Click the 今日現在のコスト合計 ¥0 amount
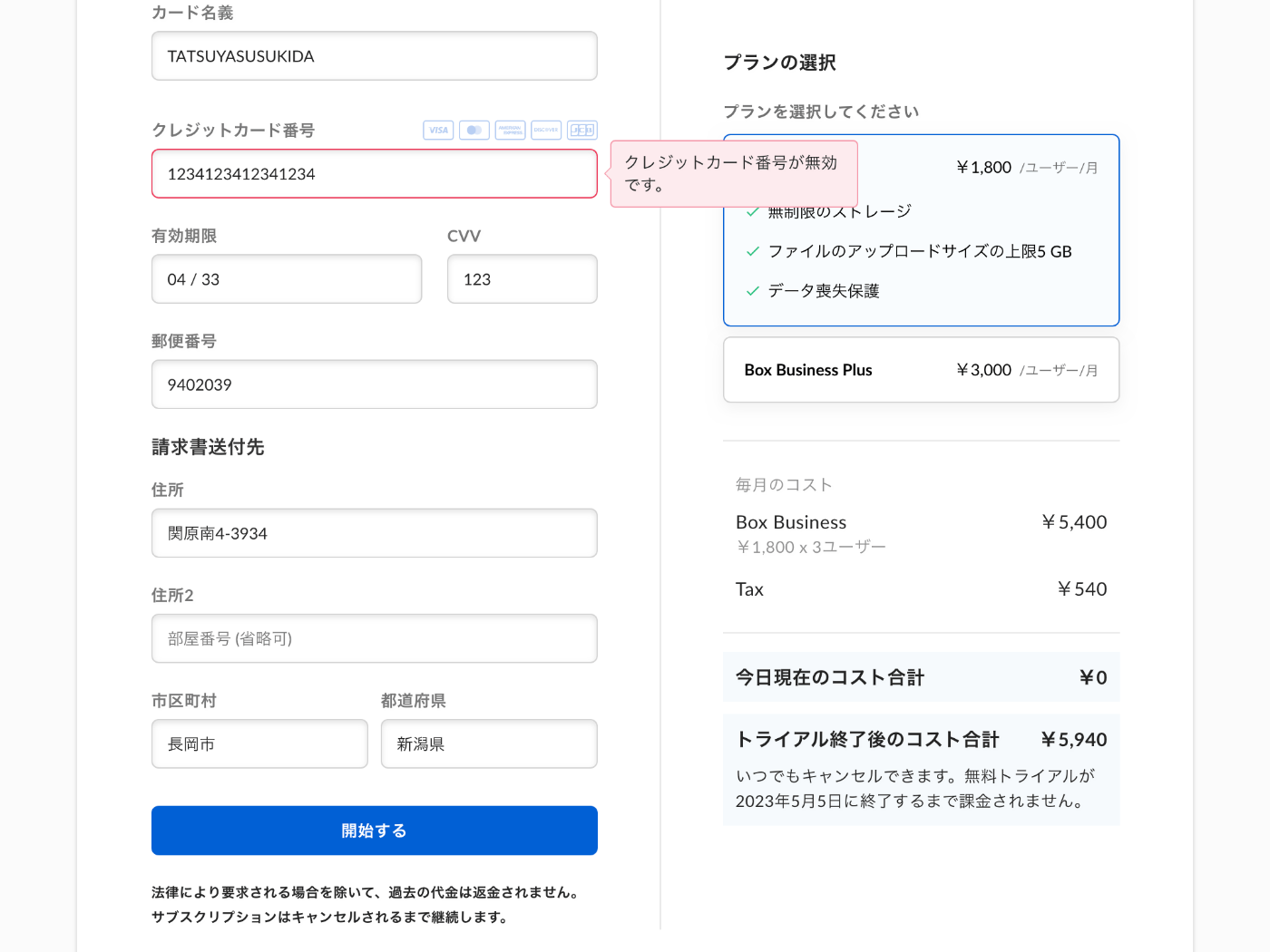The image size is (1270, 952). click(x=1093, y=677)
